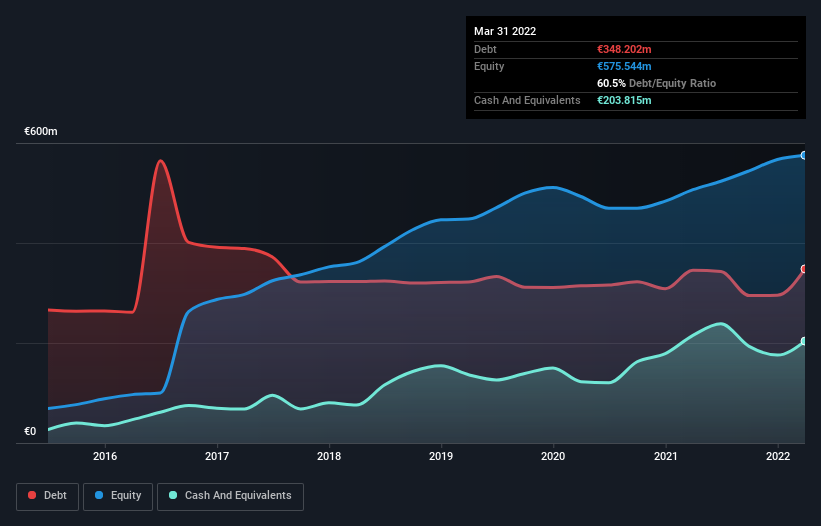Viewport: 821px width, 526px height.
Task: Select the 2022 axis label
Action: coord(778,456)
